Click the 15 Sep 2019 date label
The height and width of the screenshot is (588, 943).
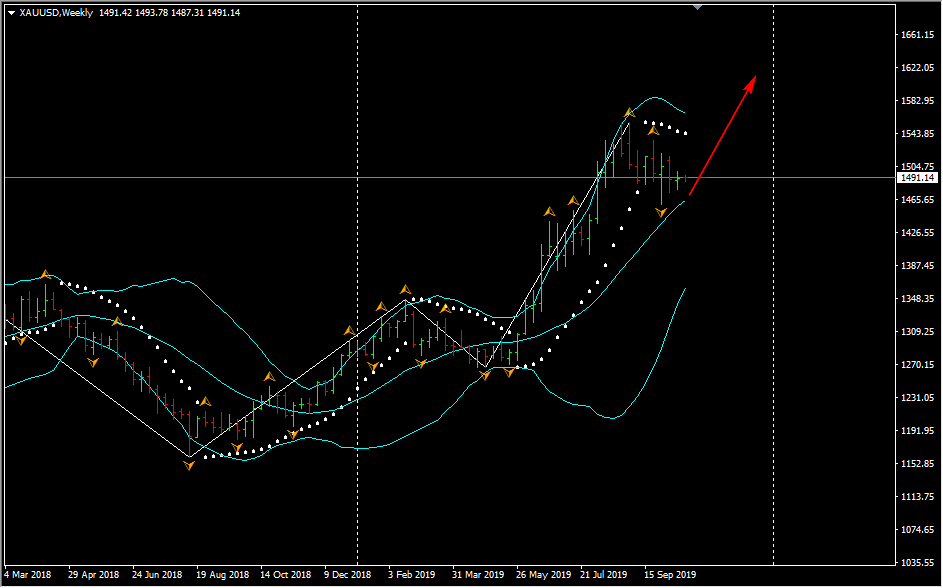(671, 575)
